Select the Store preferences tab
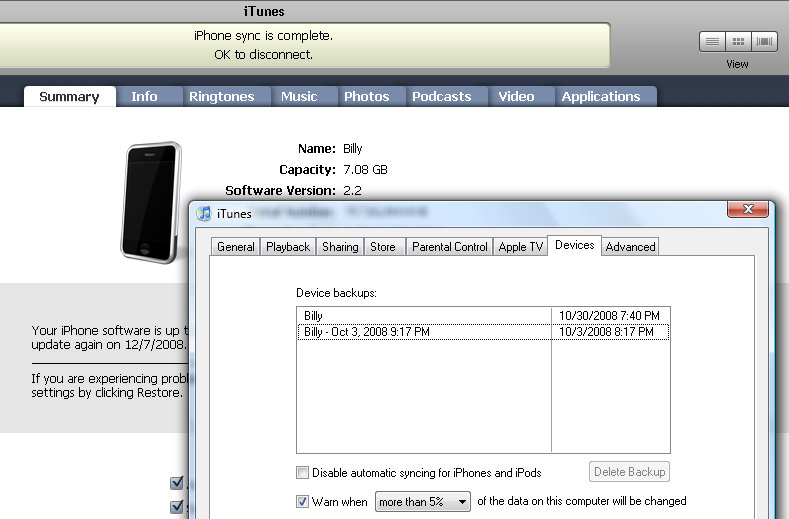Viewport: 789px width, 519px height. pos(383,247)
